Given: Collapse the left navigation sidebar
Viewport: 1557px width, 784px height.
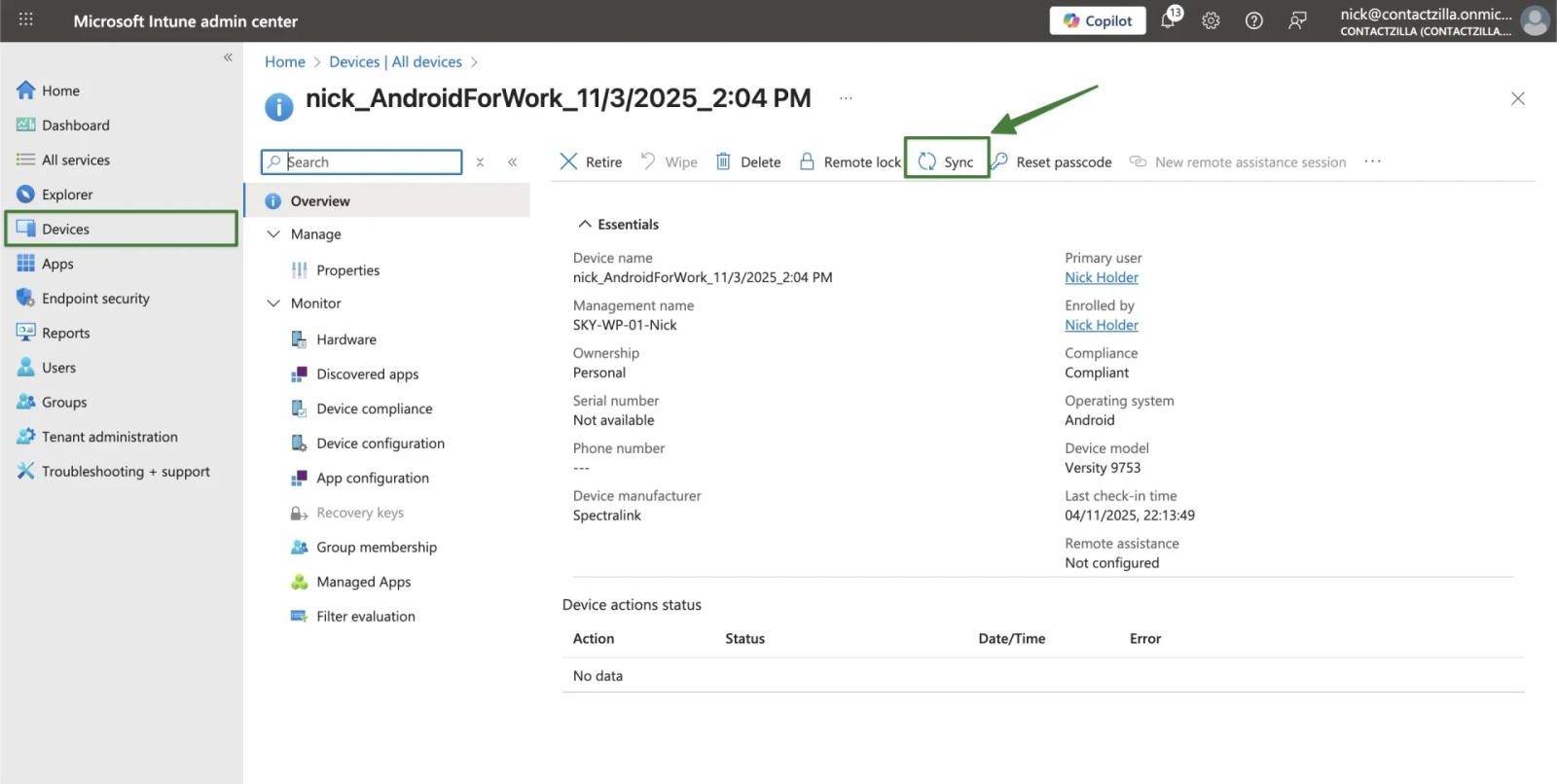Looking at the screenshot, I should coord(228,57).
